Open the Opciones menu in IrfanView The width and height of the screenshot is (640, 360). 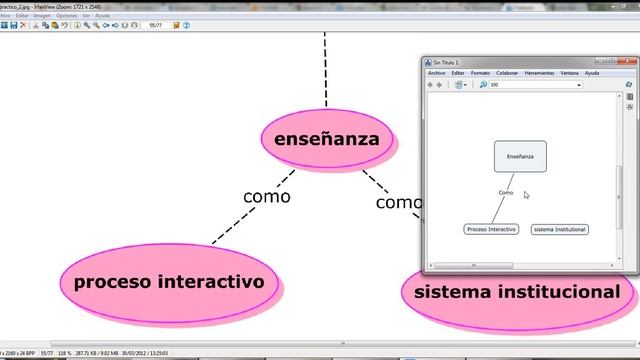point(67,16)
